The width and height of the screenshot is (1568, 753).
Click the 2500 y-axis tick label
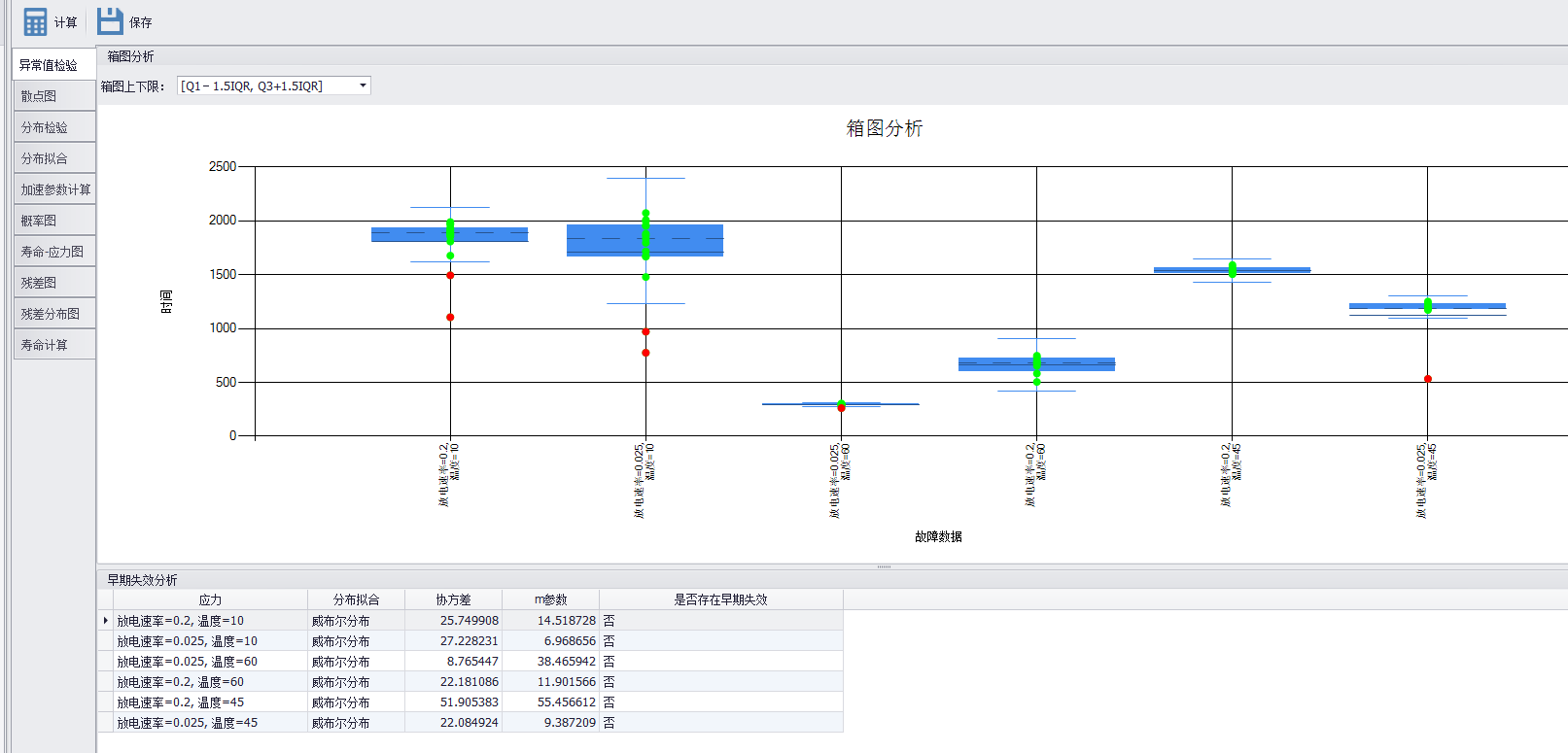point(223,166)
